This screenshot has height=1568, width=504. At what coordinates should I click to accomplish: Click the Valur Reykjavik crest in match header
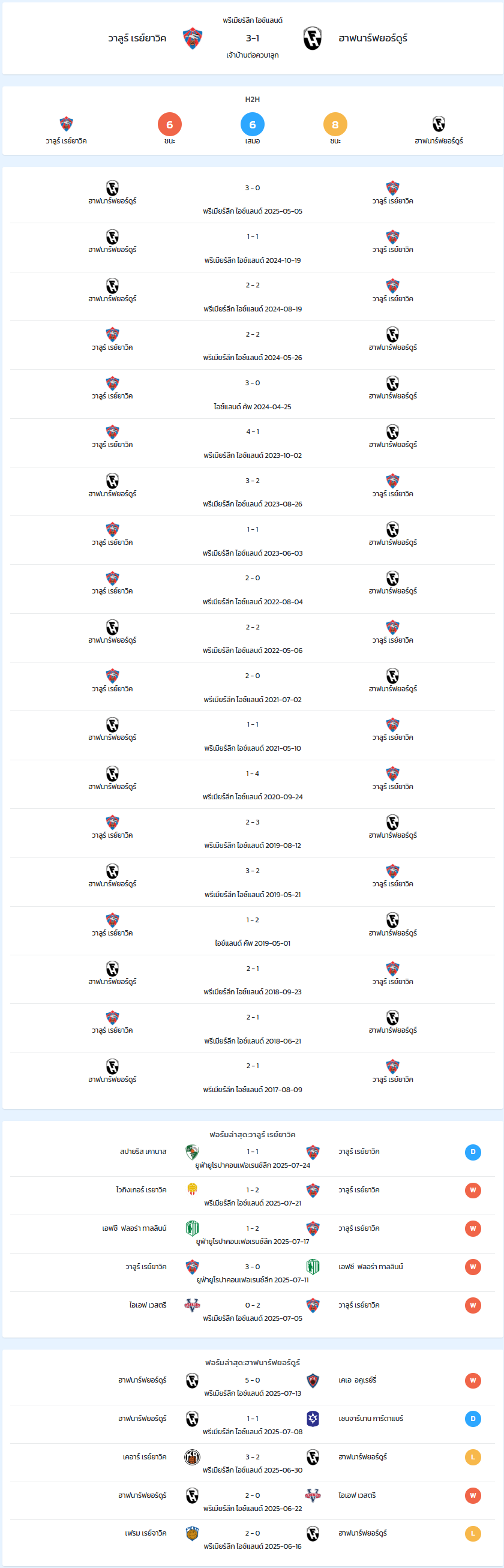tap(193, 38)
